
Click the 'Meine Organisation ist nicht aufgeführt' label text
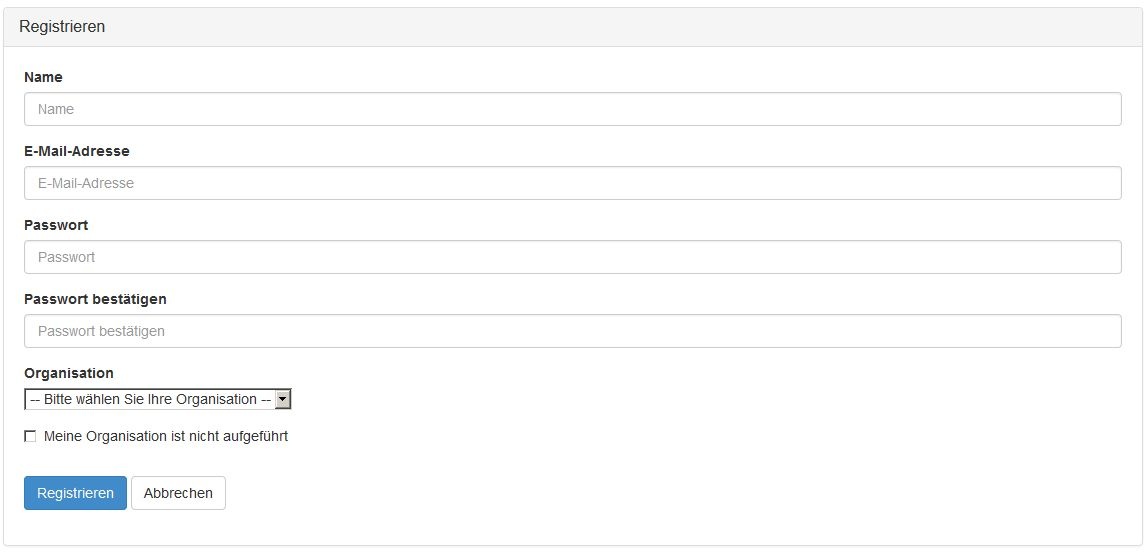[166, 436]
